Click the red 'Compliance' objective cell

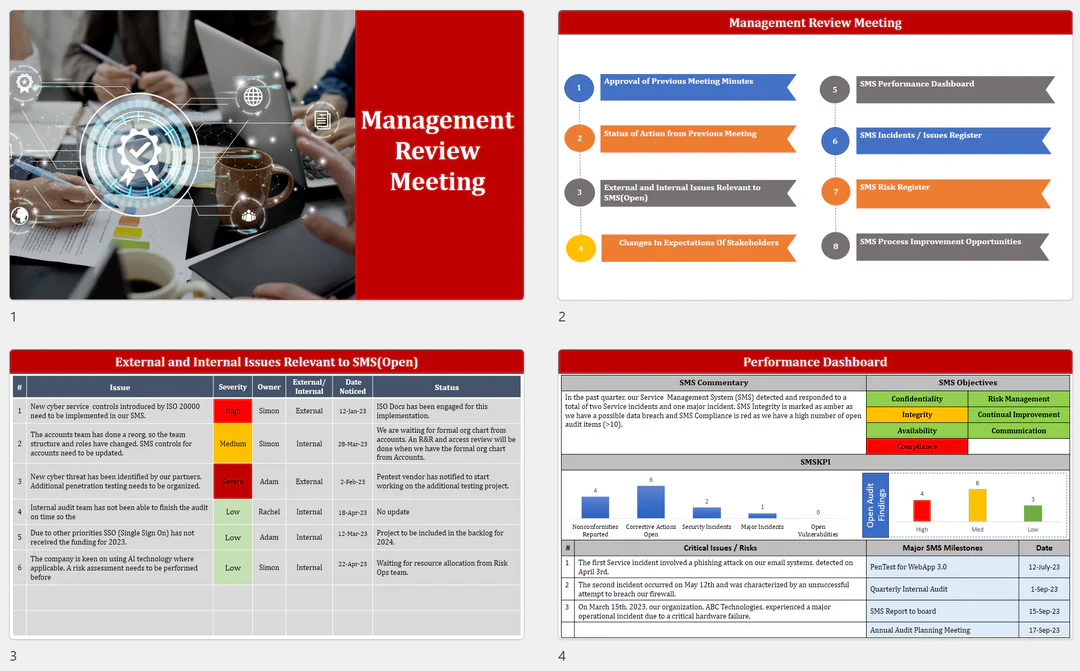point(916,447)
